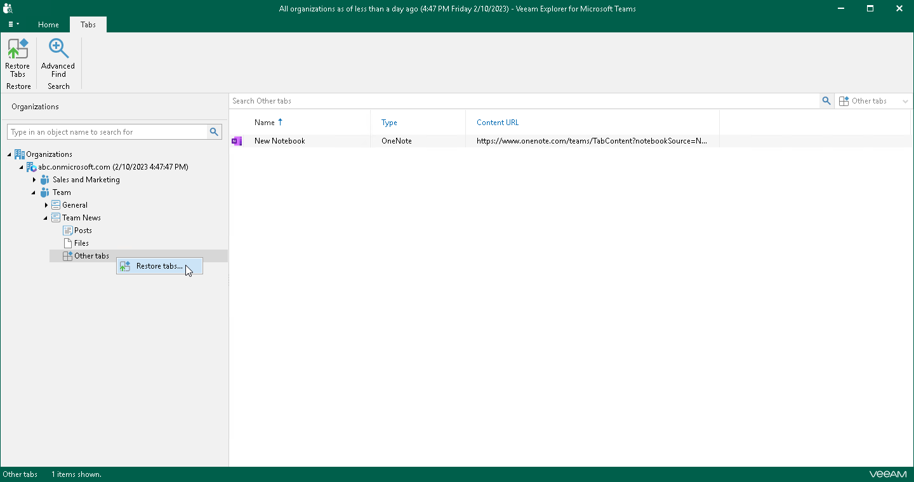This screenshot has width=914, height=482.
Task: Choose Restore tabs... from context menu
Action: [x=159, y=266]
